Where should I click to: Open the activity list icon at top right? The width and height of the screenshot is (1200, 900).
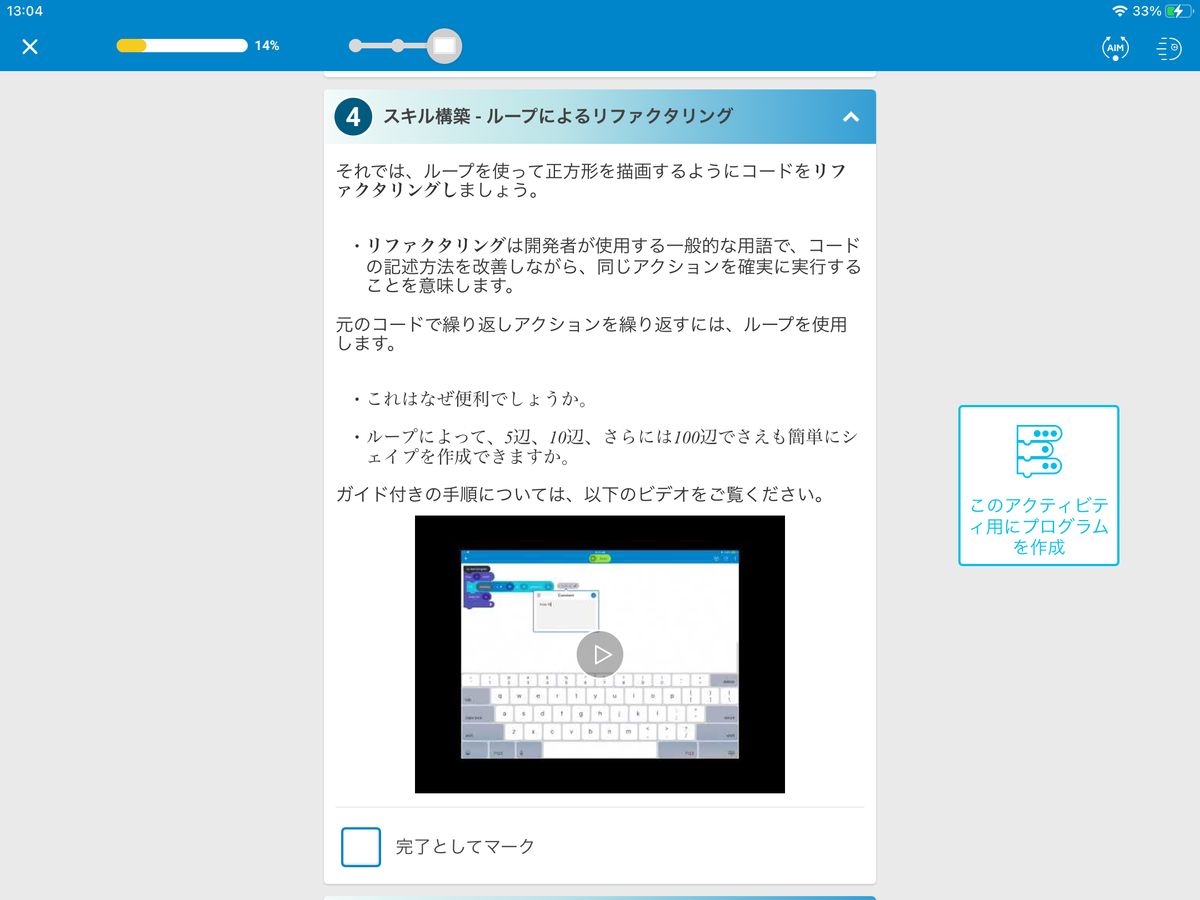pyautogui.click(x=1168, y=47)
